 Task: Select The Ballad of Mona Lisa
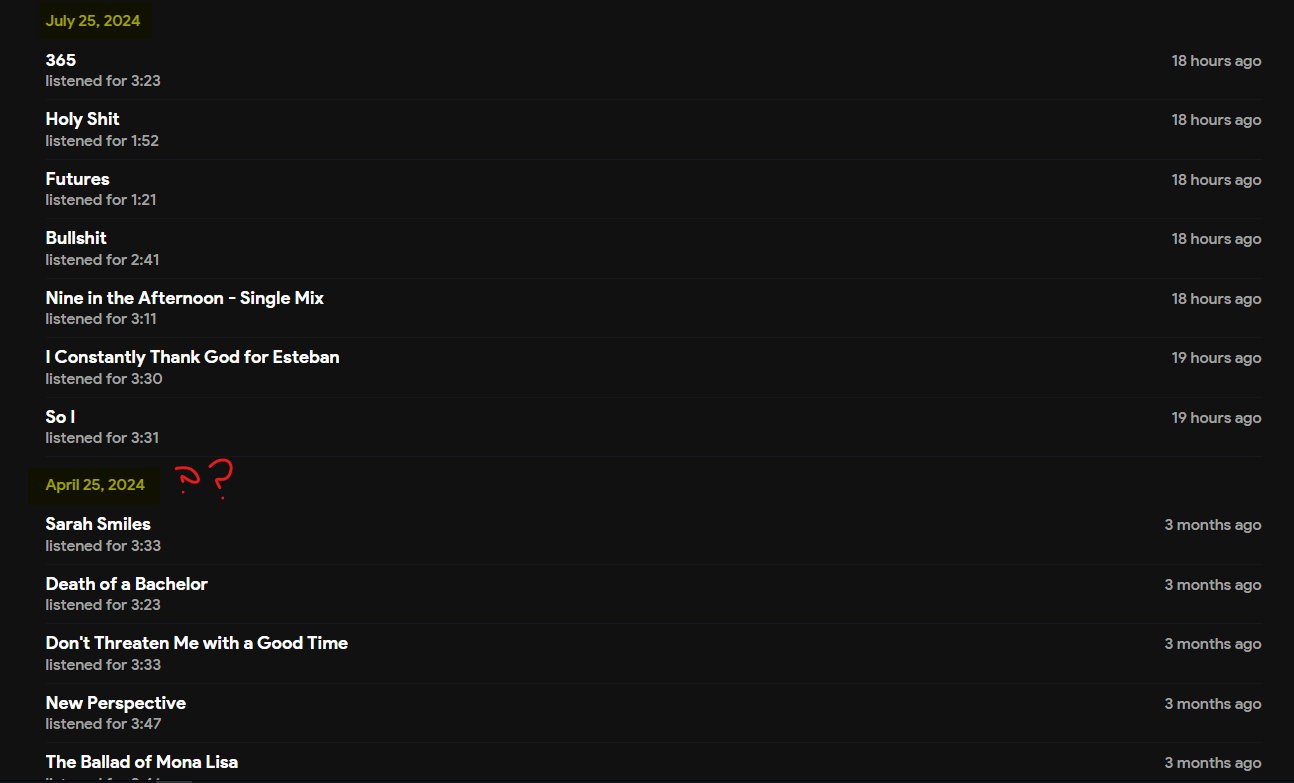pos(142,762)
